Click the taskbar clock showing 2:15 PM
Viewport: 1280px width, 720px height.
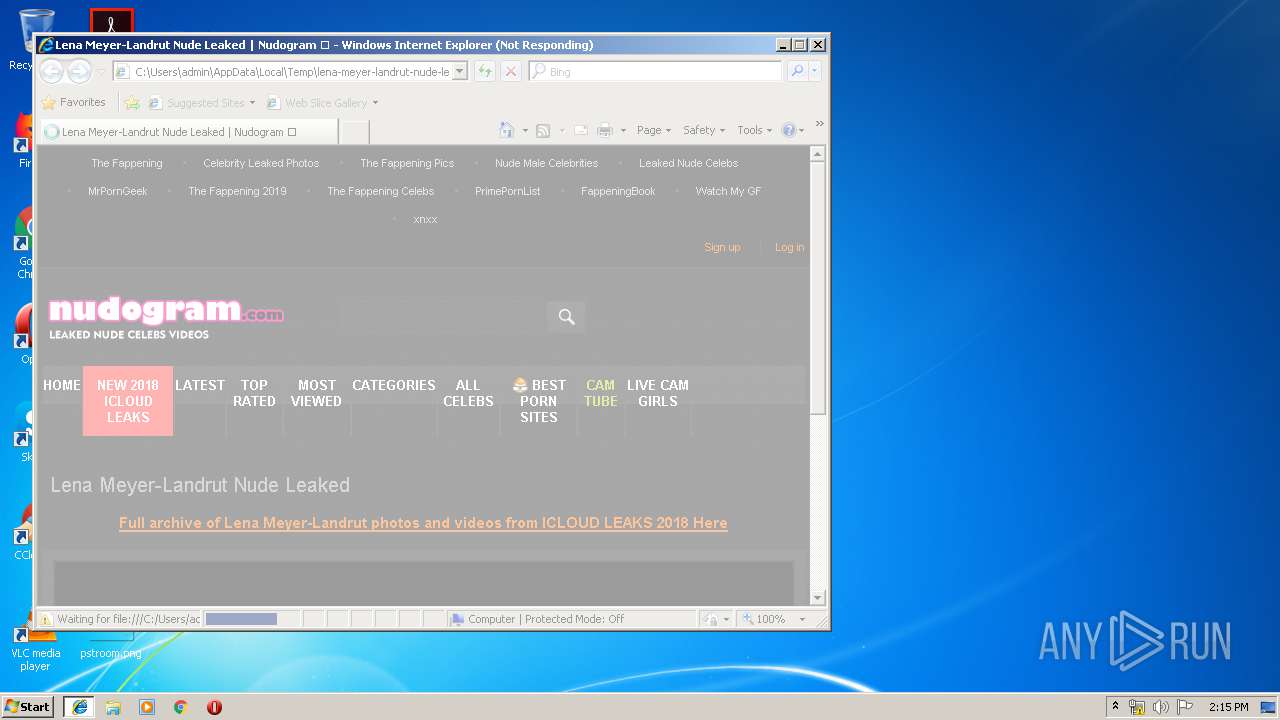(1228, 707)
